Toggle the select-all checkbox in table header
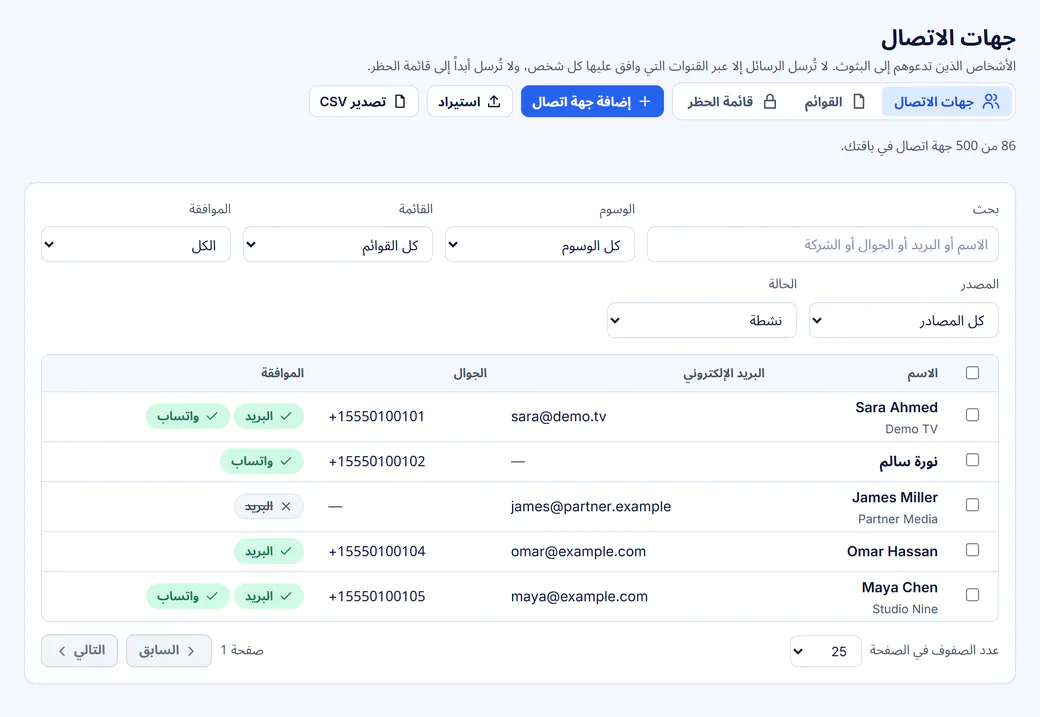 coord(972,373)
